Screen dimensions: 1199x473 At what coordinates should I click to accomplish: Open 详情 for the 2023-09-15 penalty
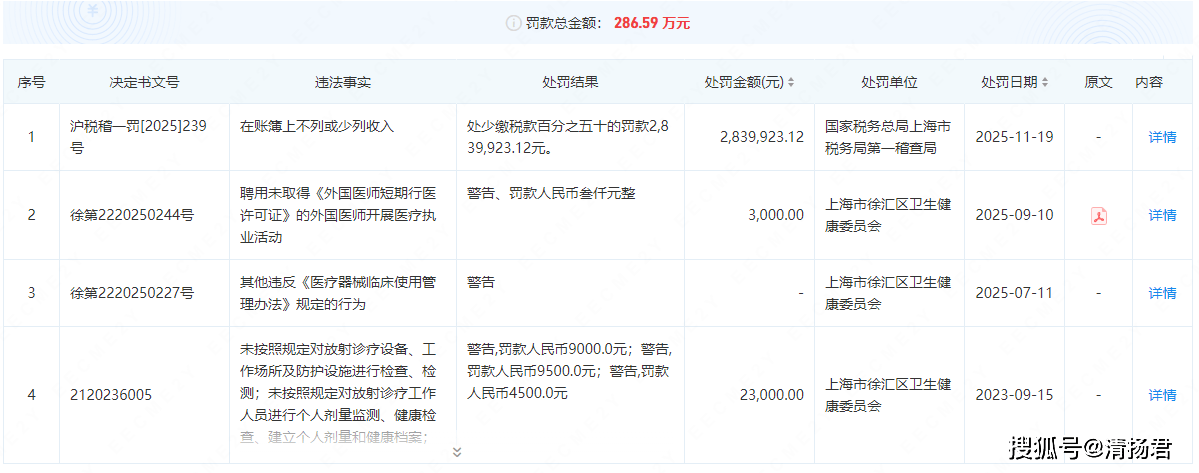point(1162,395)
